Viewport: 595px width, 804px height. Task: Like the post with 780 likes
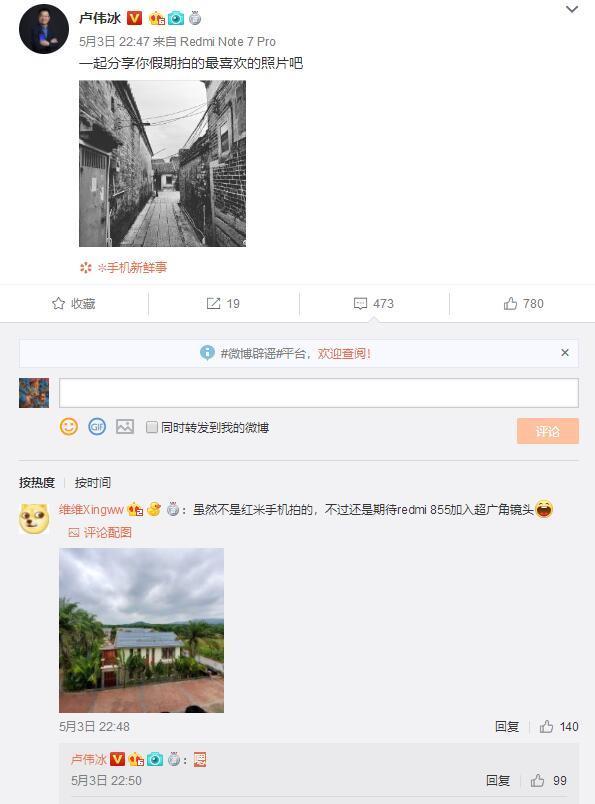523,304
